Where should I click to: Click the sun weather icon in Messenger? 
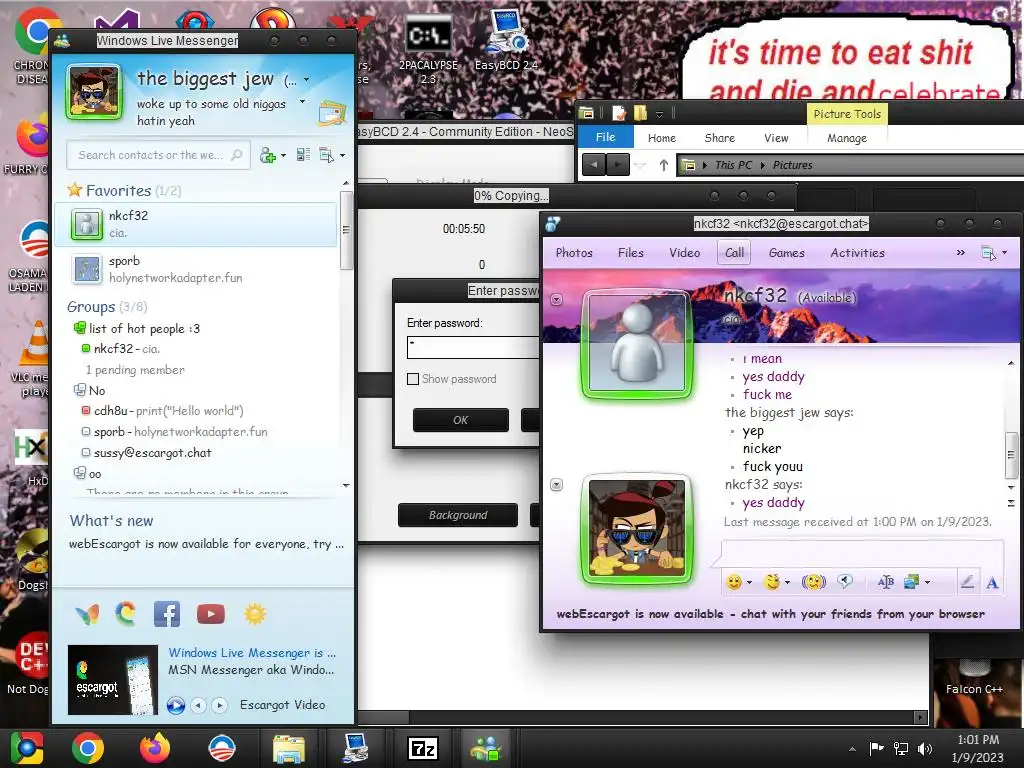click(255, 614)
